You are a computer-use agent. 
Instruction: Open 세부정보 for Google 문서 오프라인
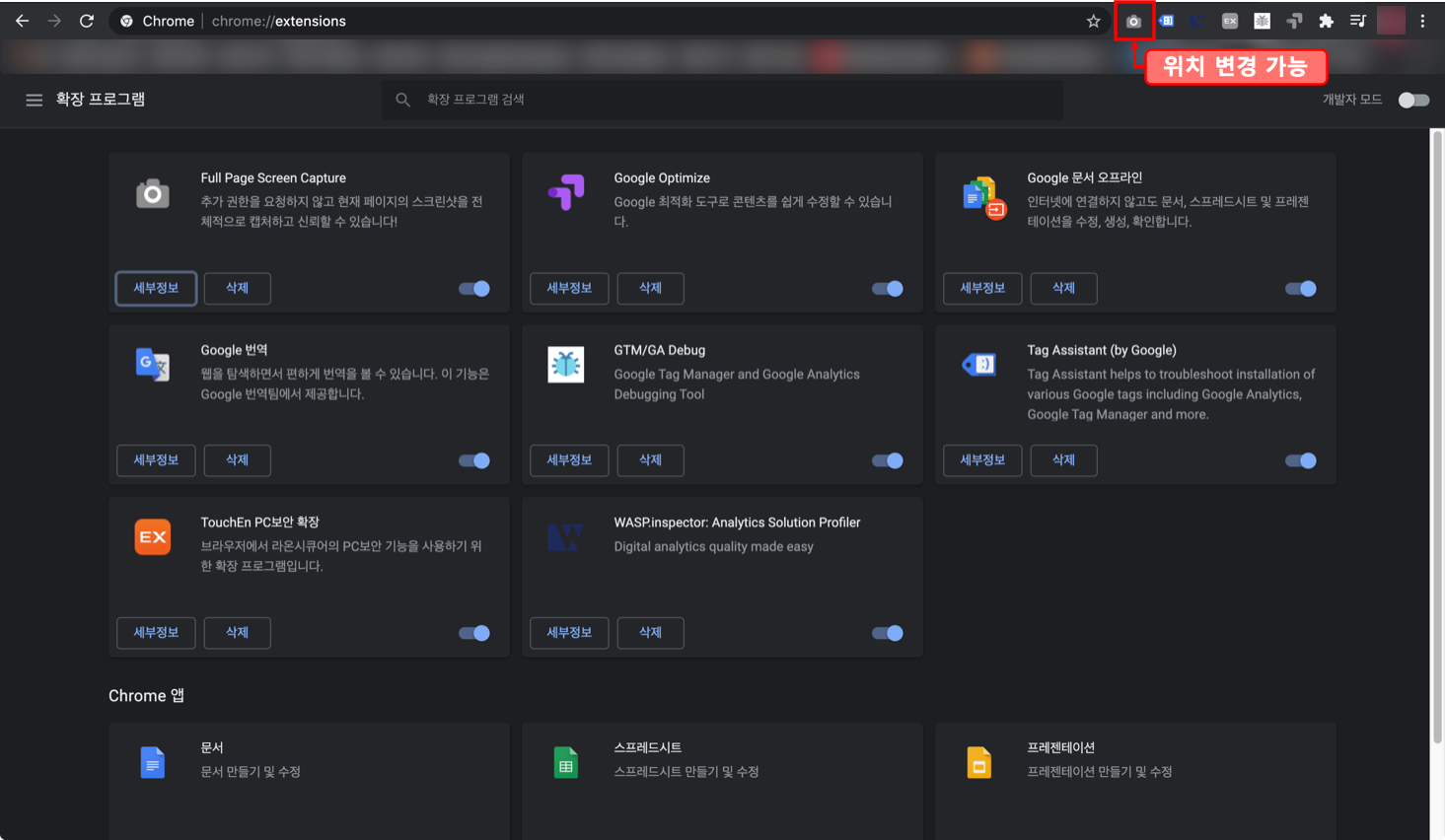[x=982, y=288]
